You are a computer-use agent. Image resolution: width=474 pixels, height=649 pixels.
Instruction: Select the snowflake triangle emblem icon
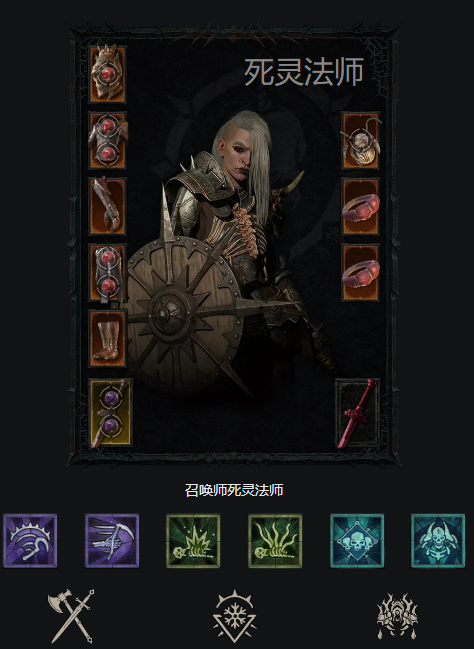click(235, 616)
